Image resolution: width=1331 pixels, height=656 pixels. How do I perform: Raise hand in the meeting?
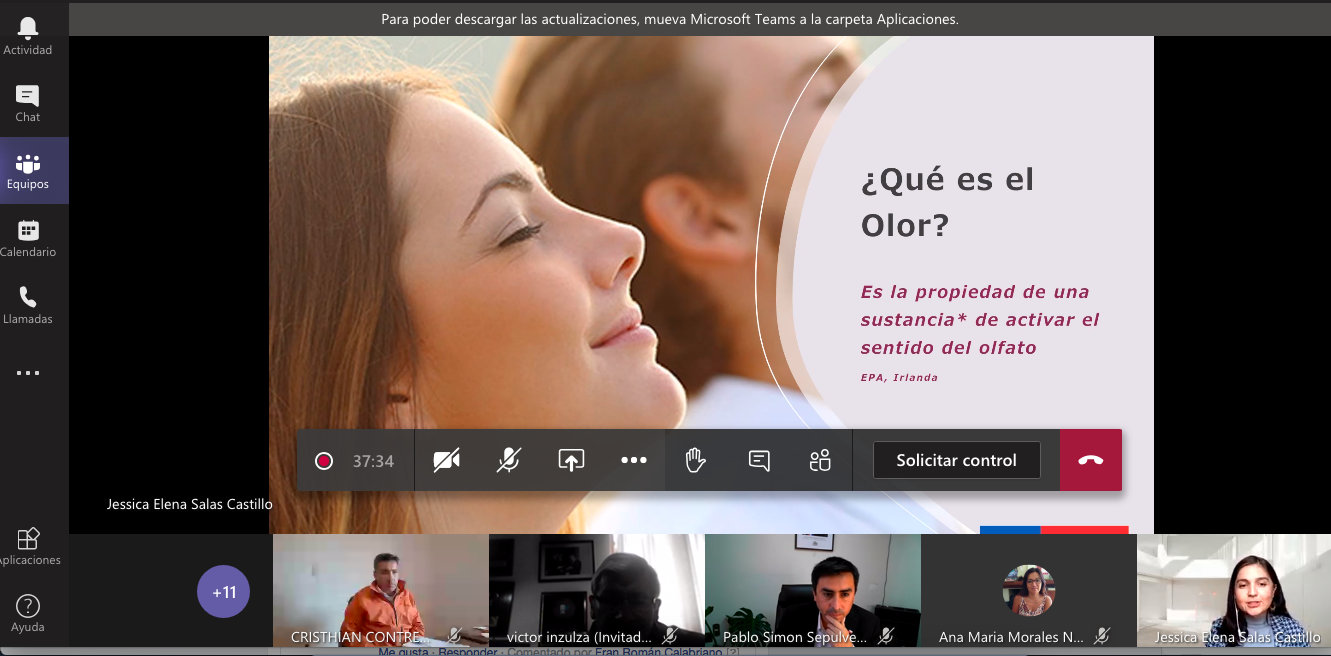696,460
